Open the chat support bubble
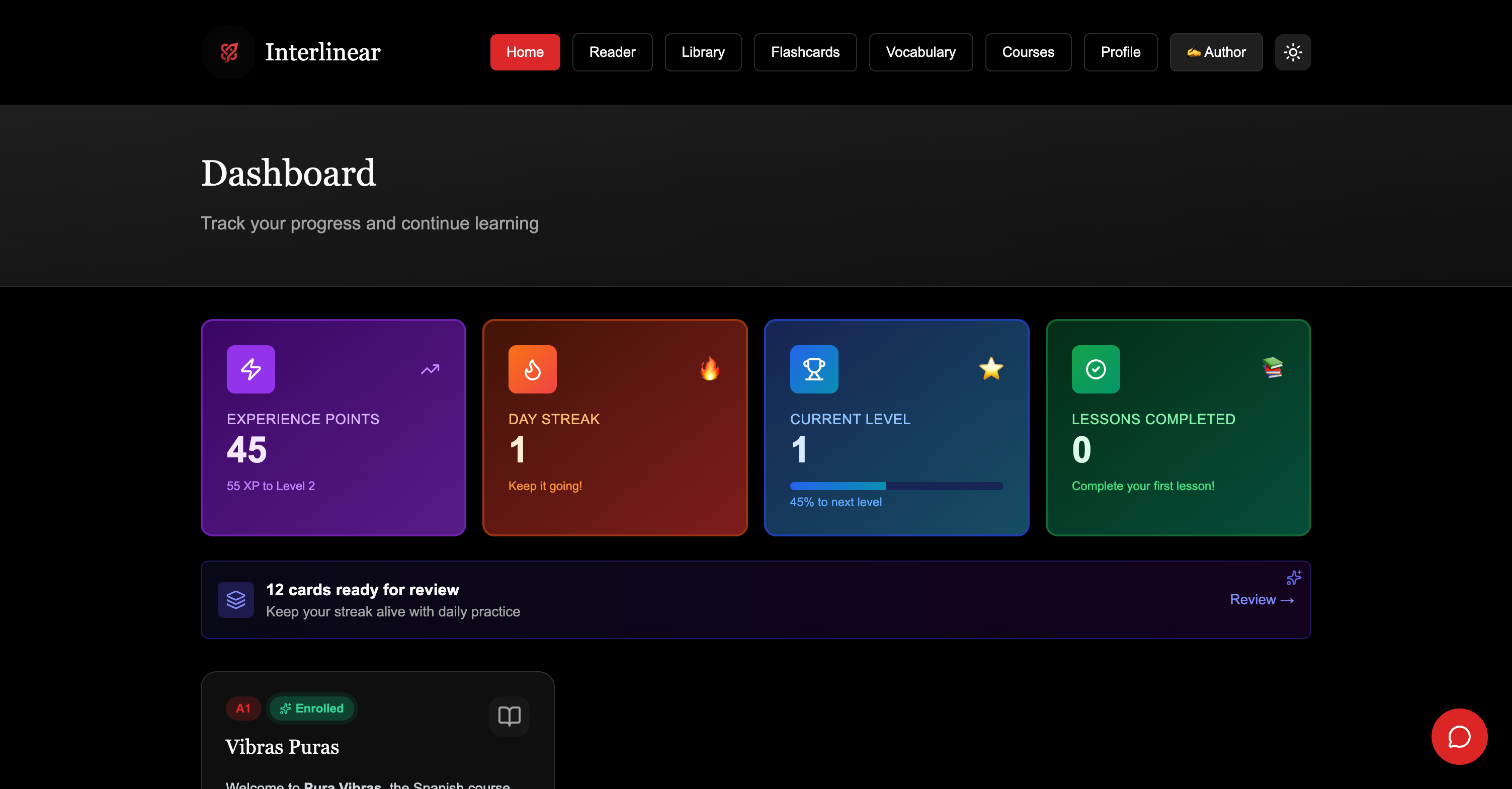 click(1459, 737)
